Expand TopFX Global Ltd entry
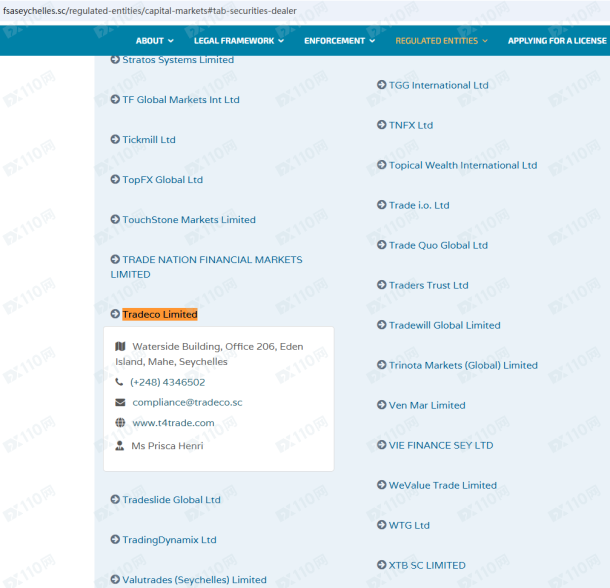The height and width of the screenshot is (588, 610). click(163, 180)
